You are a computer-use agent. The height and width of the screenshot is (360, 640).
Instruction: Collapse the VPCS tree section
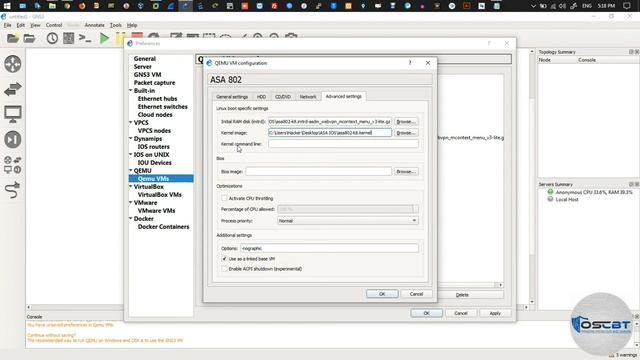(131, 122)
